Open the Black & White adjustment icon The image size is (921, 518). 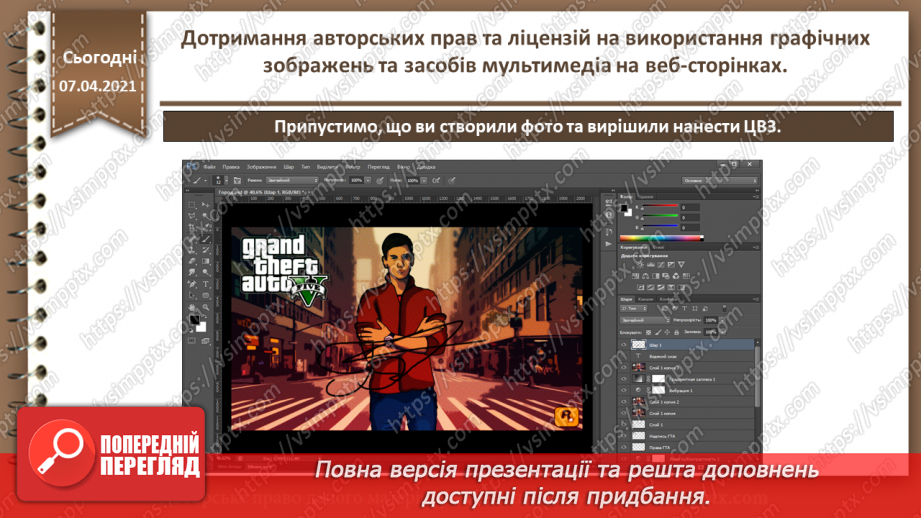tap(656, 276)
